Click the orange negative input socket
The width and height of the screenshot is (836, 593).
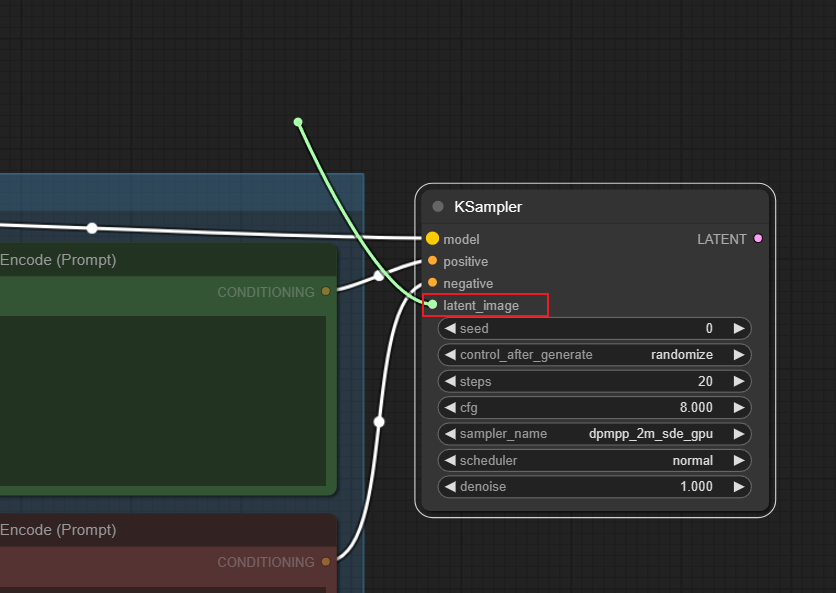(432, 283)
